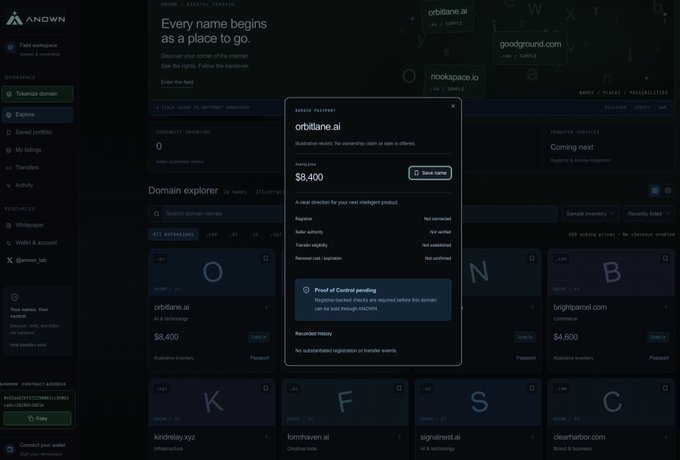Image resolution: width=680 pixels, height=460 pixels.
Task: Click the Field workspace icon
Action: (10, 48)
